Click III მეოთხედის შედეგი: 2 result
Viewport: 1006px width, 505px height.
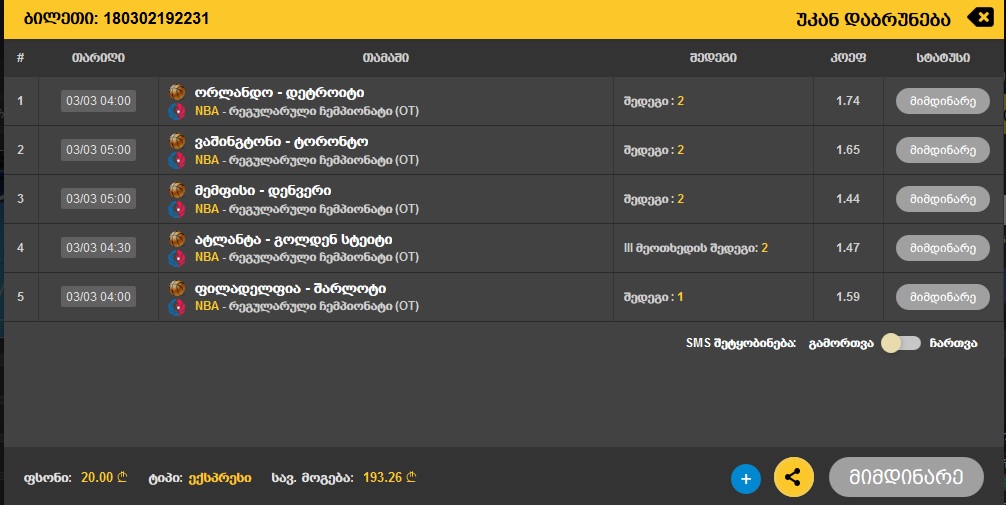695,248
